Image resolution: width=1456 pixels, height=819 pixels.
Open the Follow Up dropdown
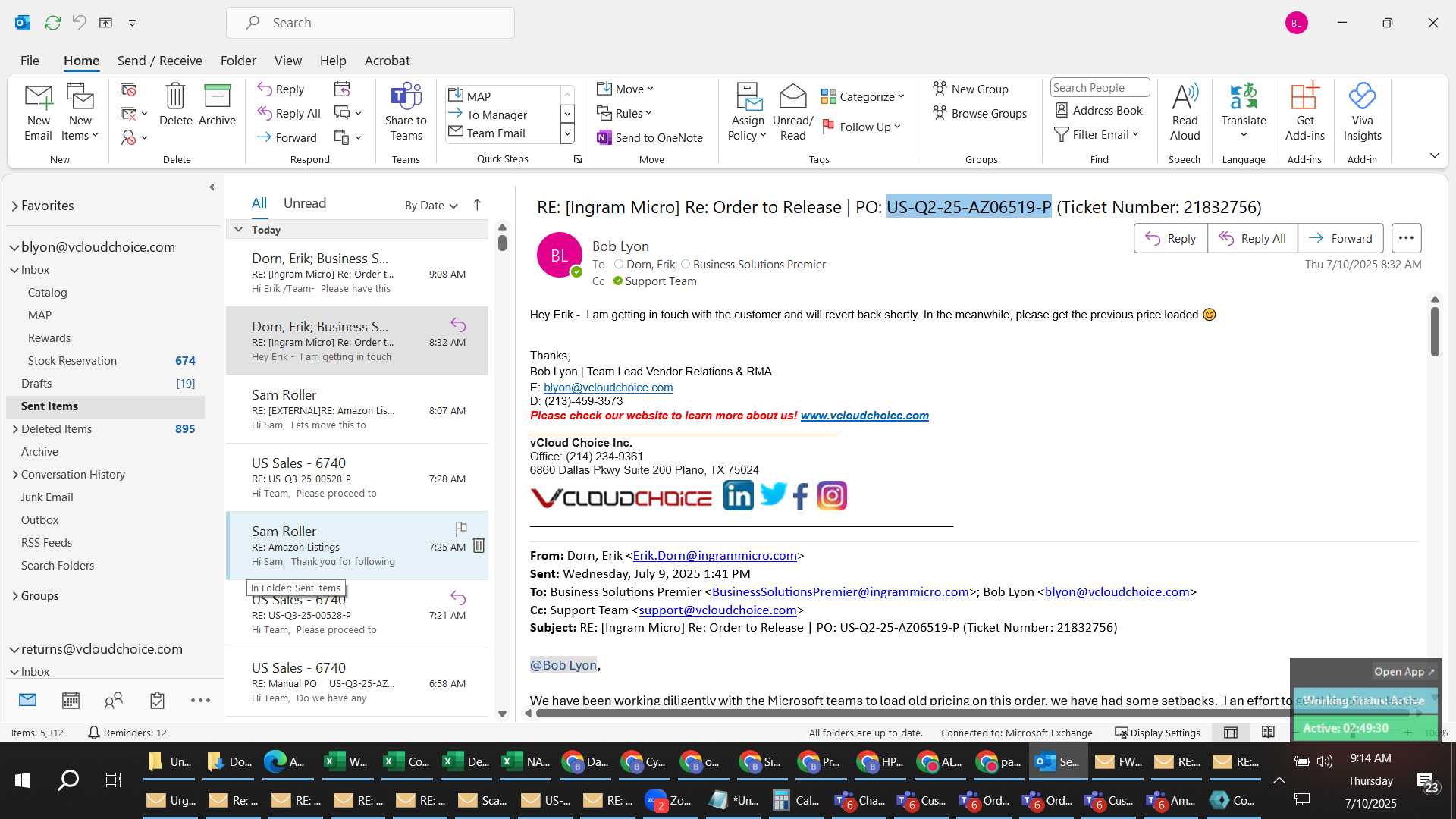[861, 127]
